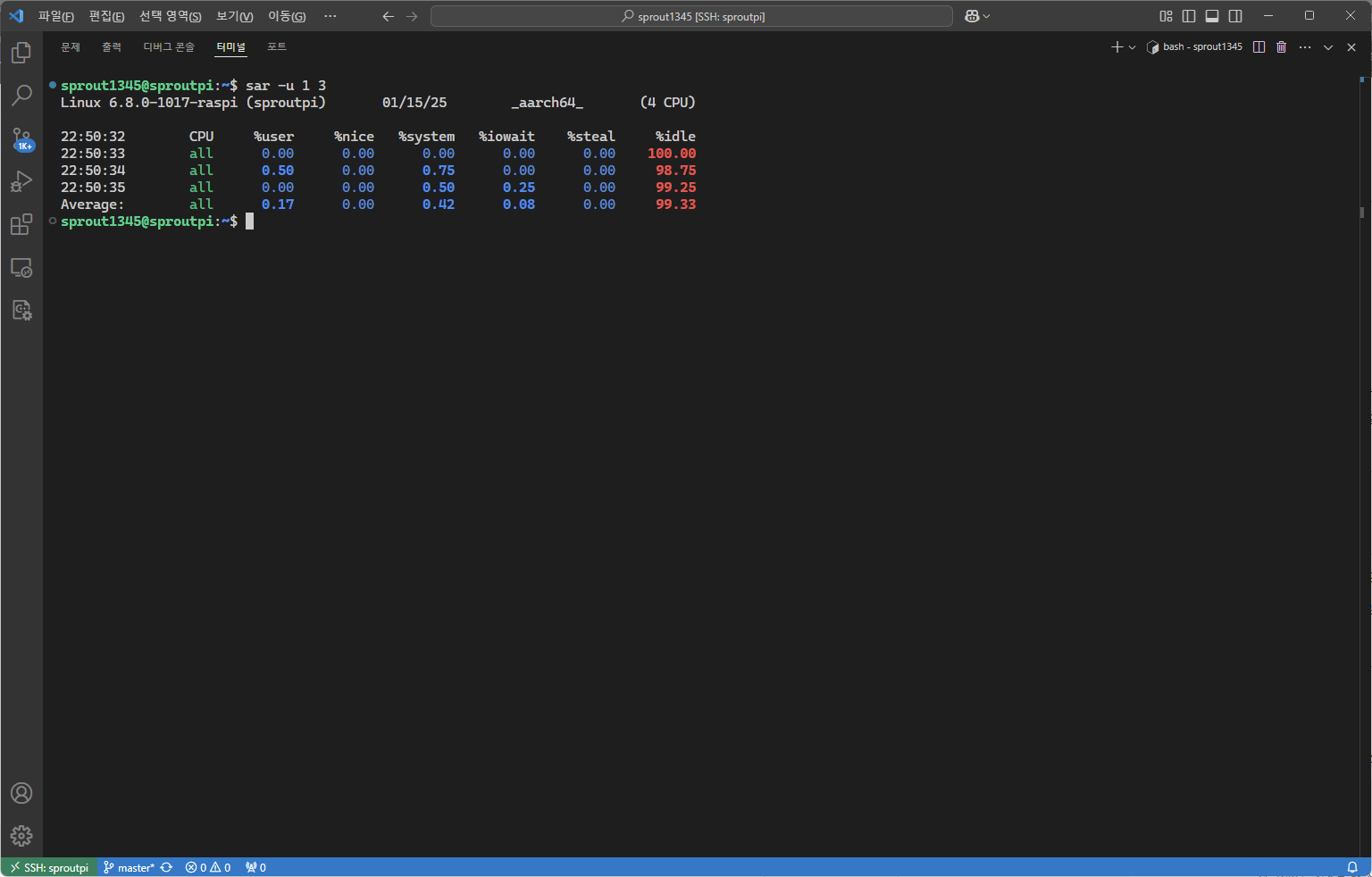The image size is (1372, 877).
Task: Click the terminal prompt cursor
Action: click(x=250, y=221)
